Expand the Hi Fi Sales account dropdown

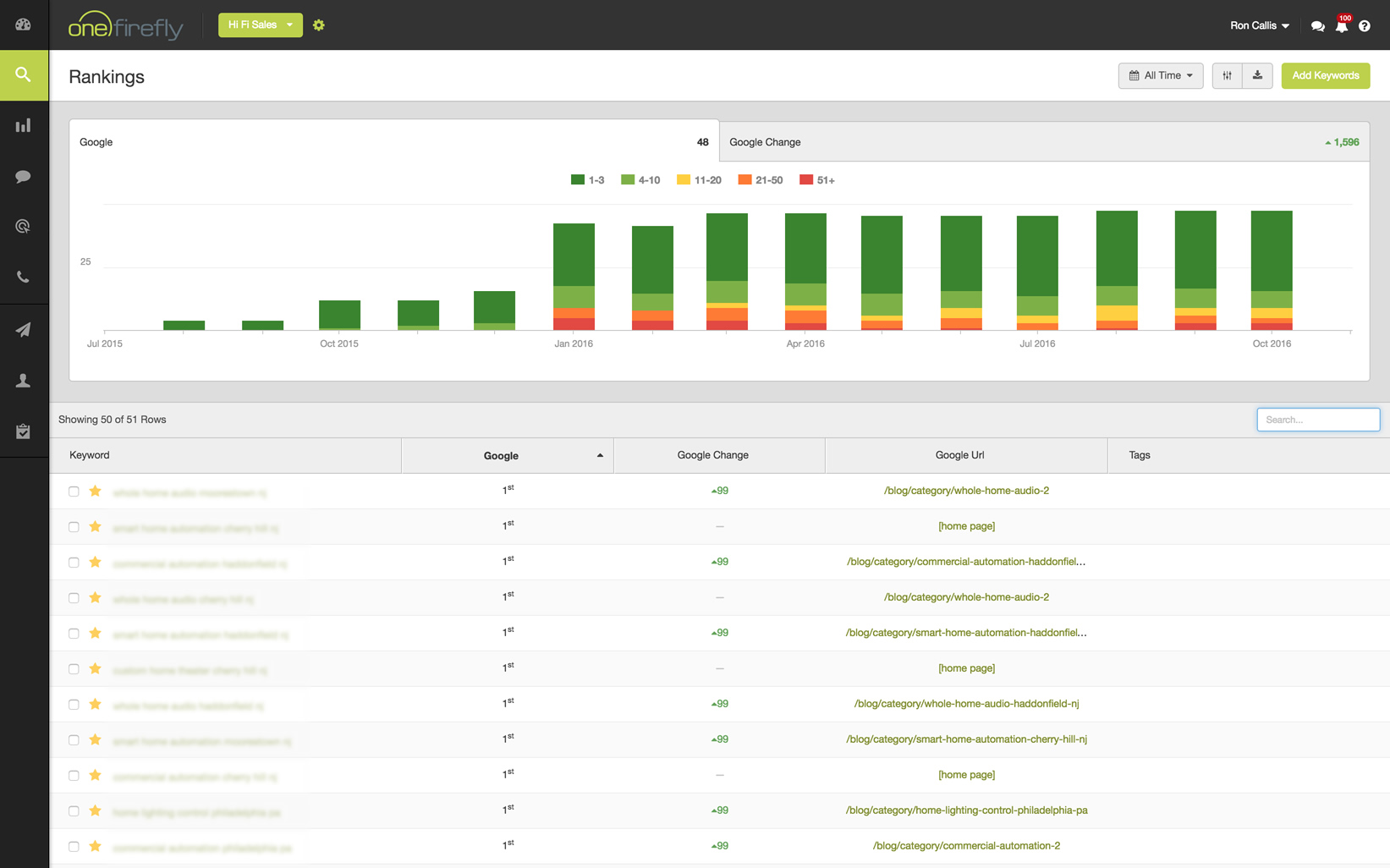[x=260, y=25]
